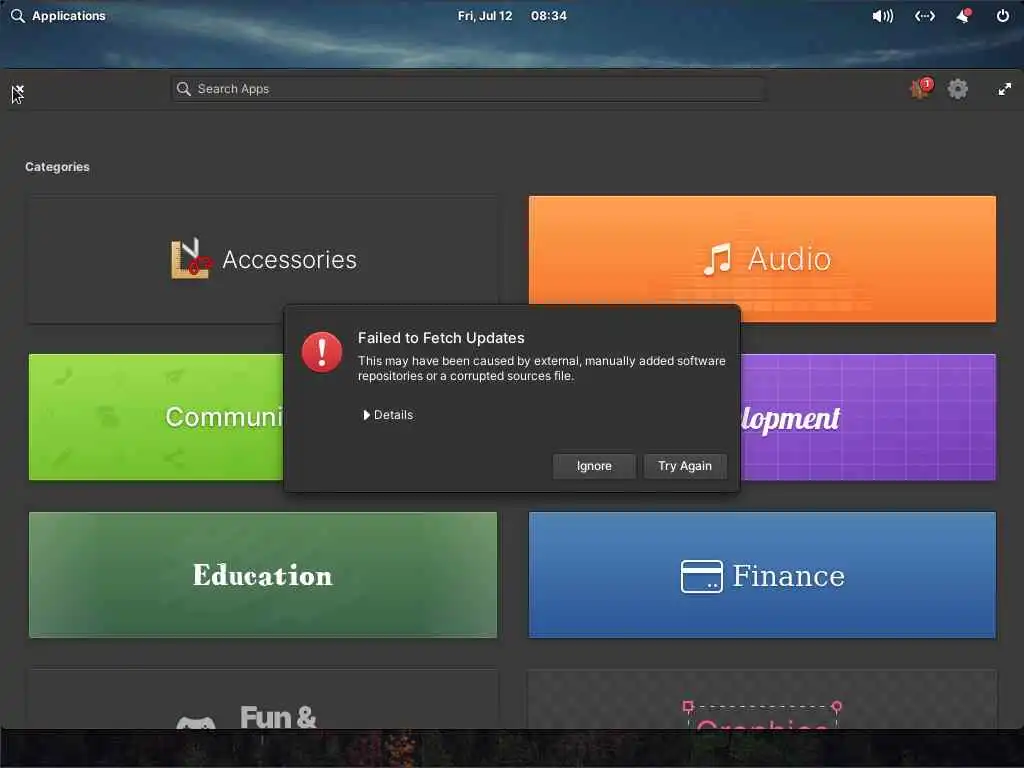Click the search magnifier icon in Search Apps
The width and height of the screenshot is (1024, 768).
[x=184, y=89]
